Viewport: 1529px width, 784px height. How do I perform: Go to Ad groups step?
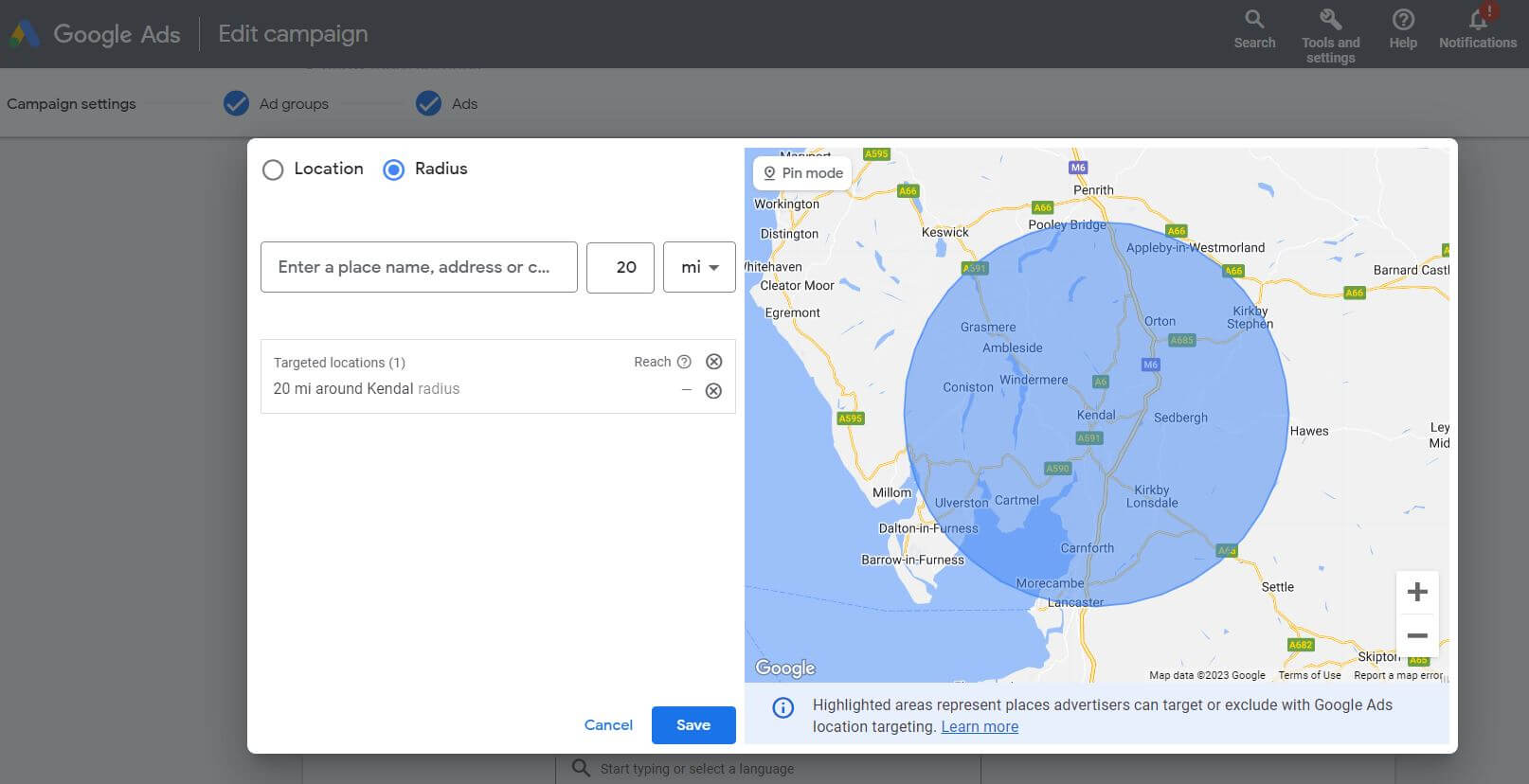pyautogui.click(x=294, y=104)
